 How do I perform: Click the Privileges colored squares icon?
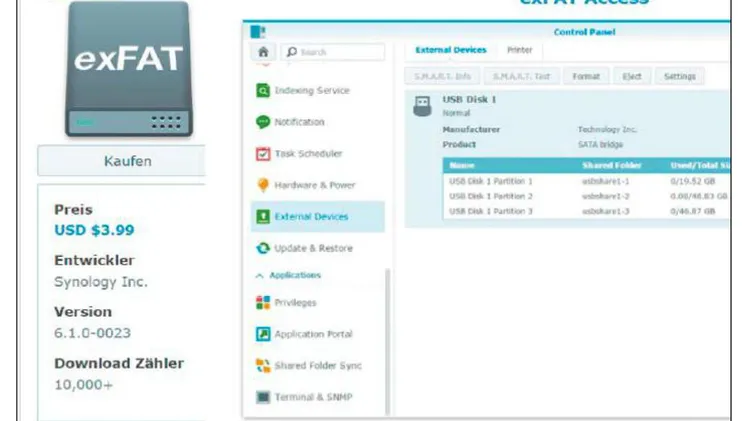tap(263, 302)
